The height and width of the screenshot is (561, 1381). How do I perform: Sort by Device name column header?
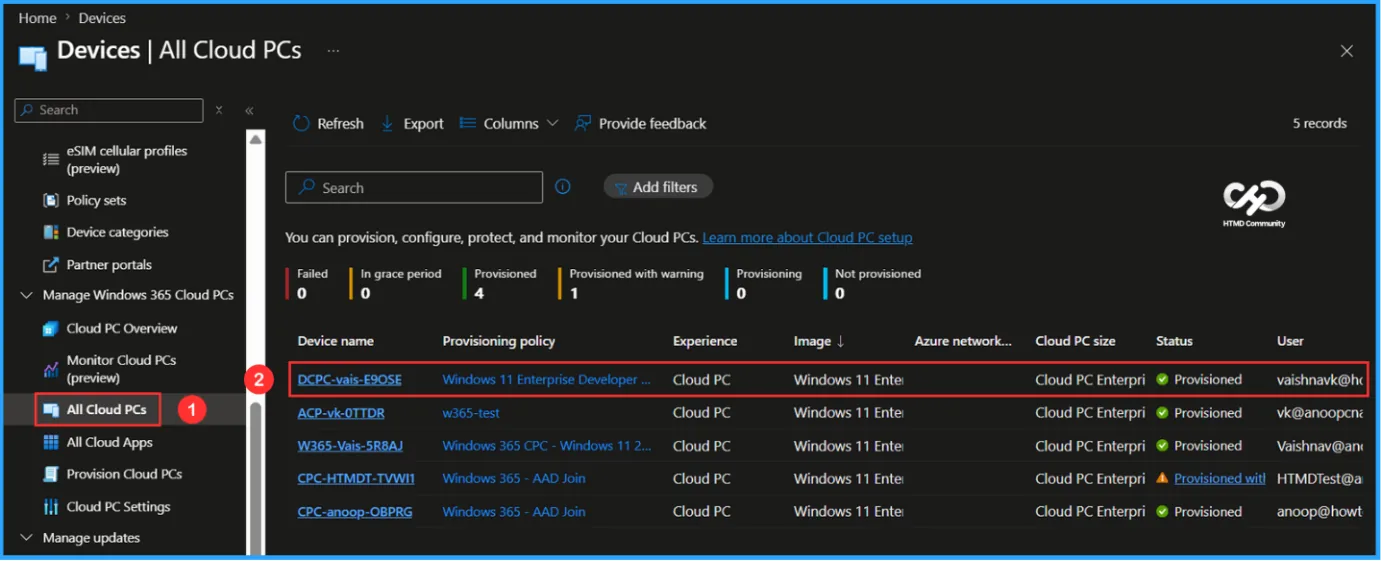336,341
